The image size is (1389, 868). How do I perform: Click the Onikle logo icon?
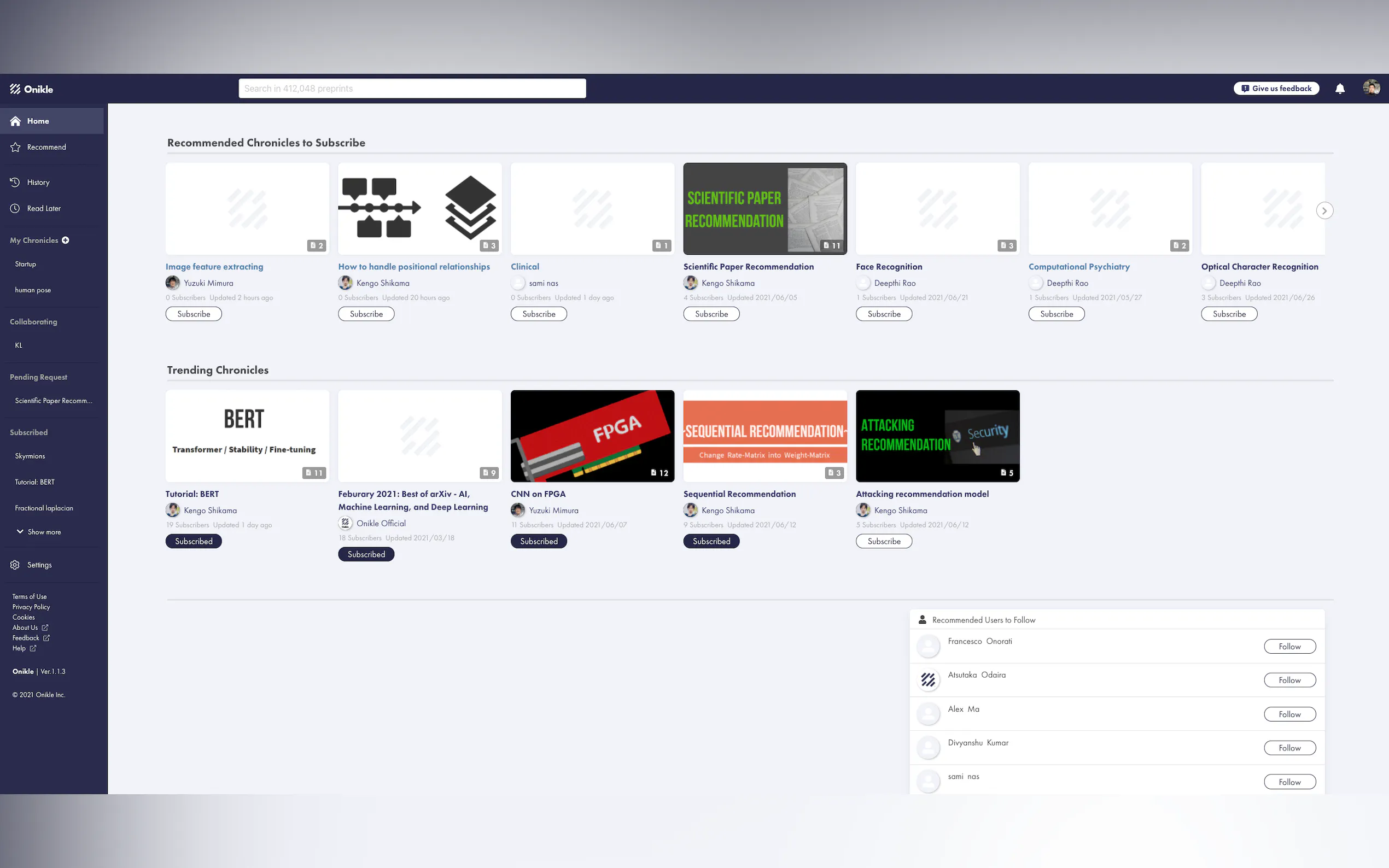coord(15,89)
